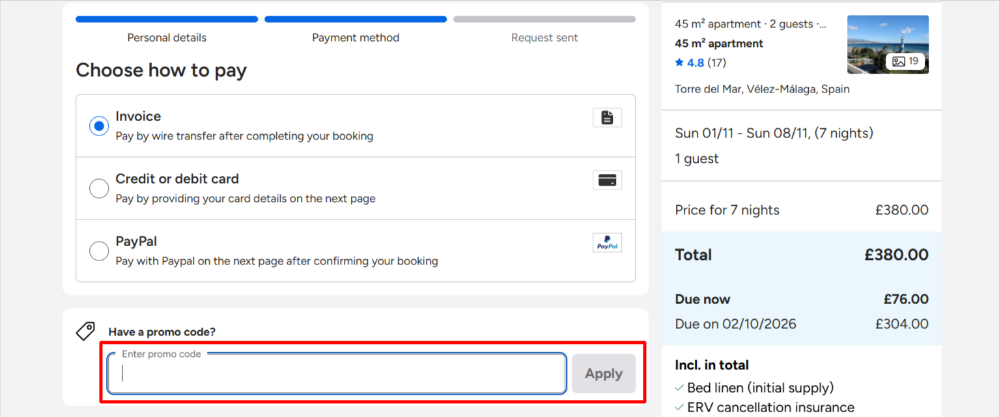Screen dimensions: 999x417
Task: Select the Invoice payment radio button
Action: tap(99, 126)
